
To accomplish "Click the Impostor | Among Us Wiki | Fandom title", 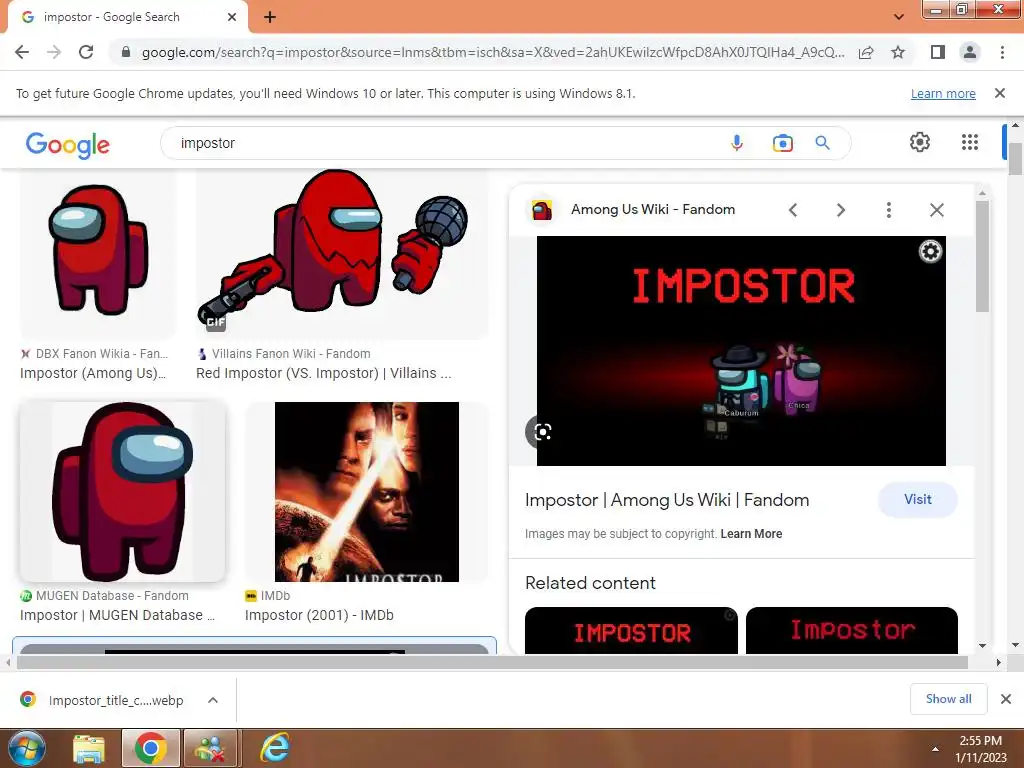I will [x=667, y=500].
